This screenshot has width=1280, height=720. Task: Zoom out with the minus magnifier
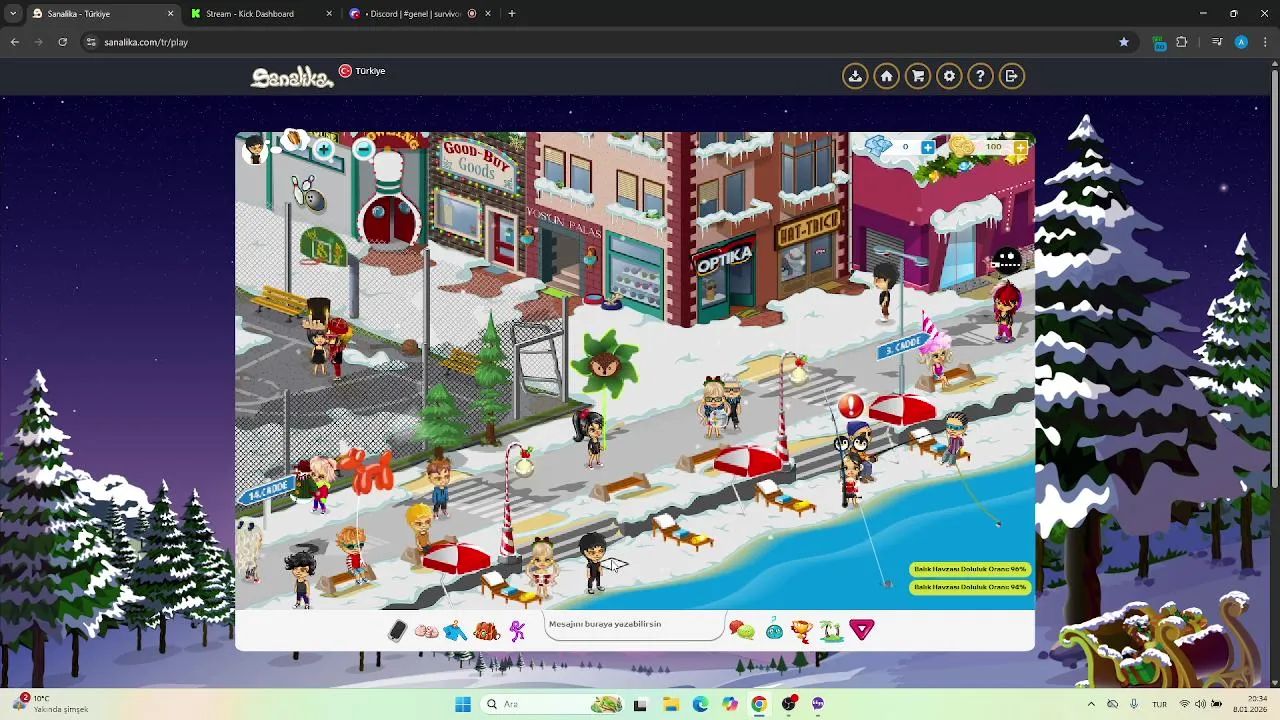(x=364, y=150)
